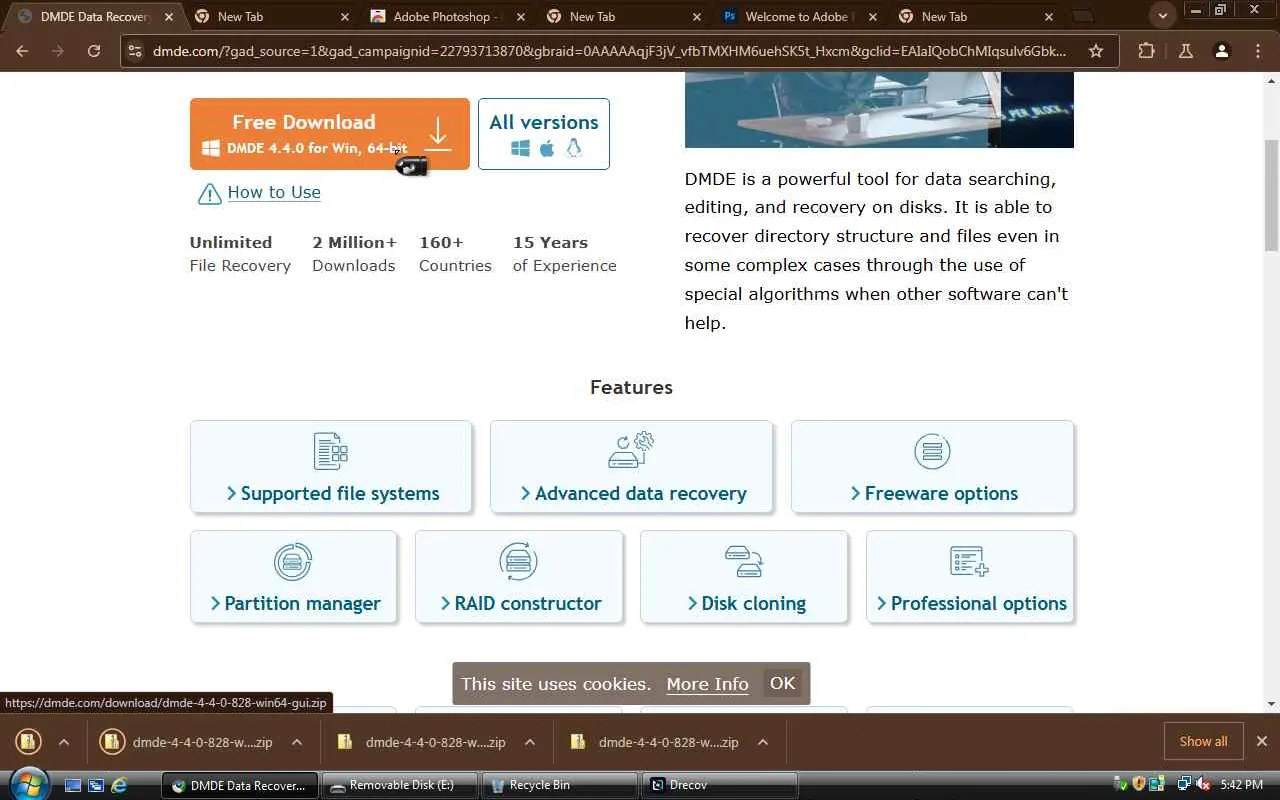
Task: Click the page vertical scrollbar thumb
Action: (1271, 195)
